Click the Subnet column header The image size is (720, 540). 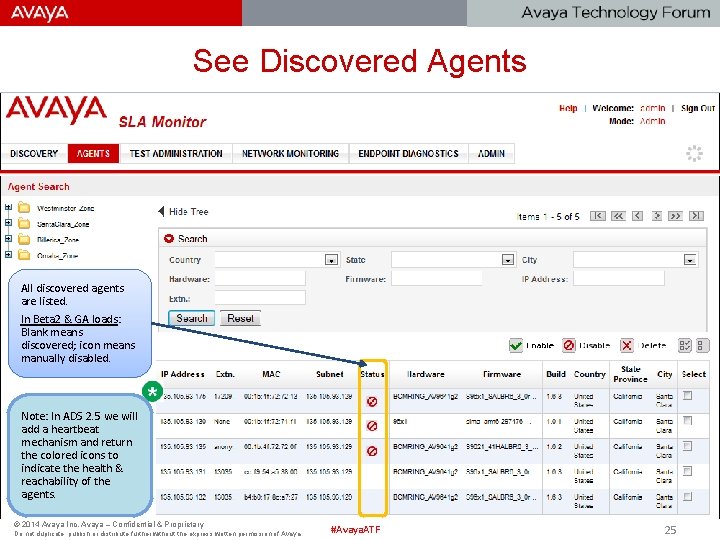click(330, 374)
